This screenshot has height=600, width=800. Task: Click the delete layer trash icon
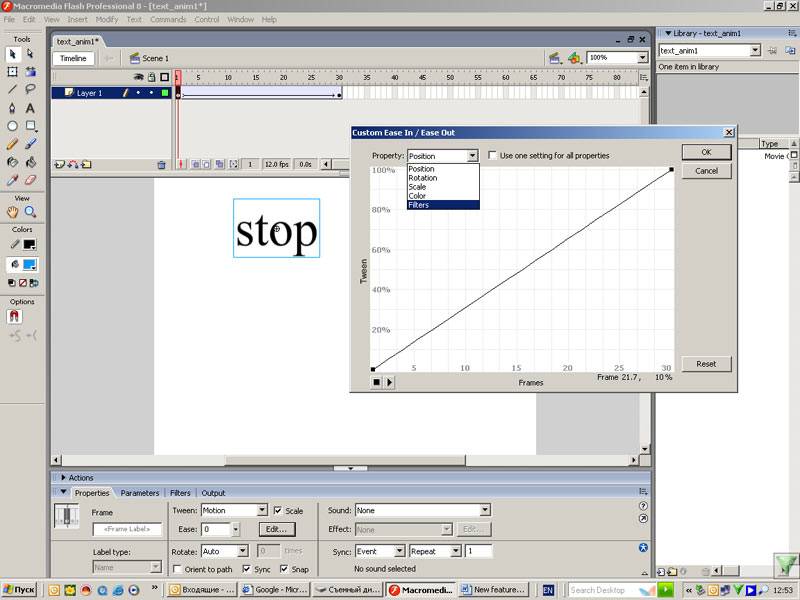pos(161,164)
